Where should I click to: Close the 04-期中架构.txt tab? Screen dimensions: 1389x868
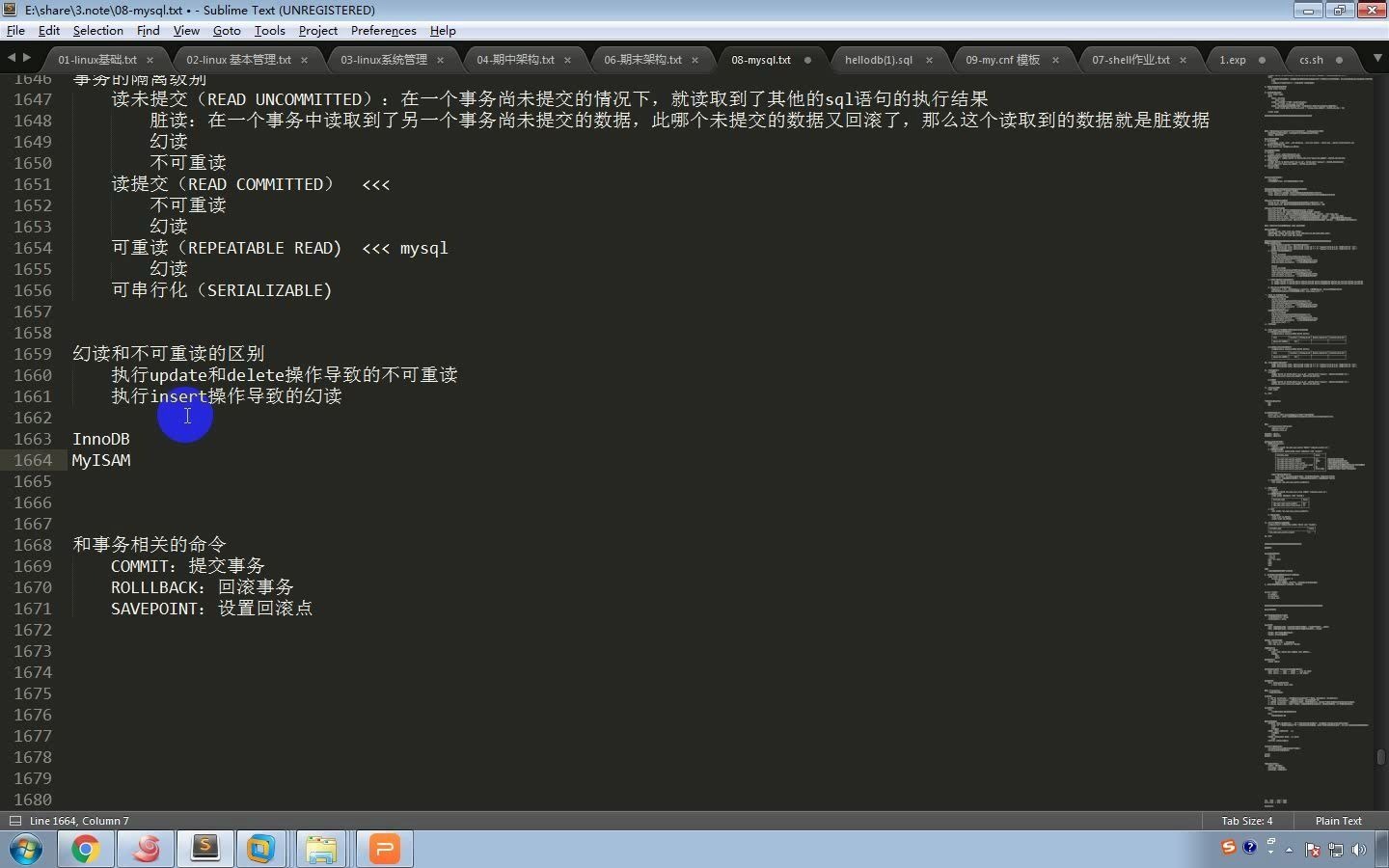[567, 60]
